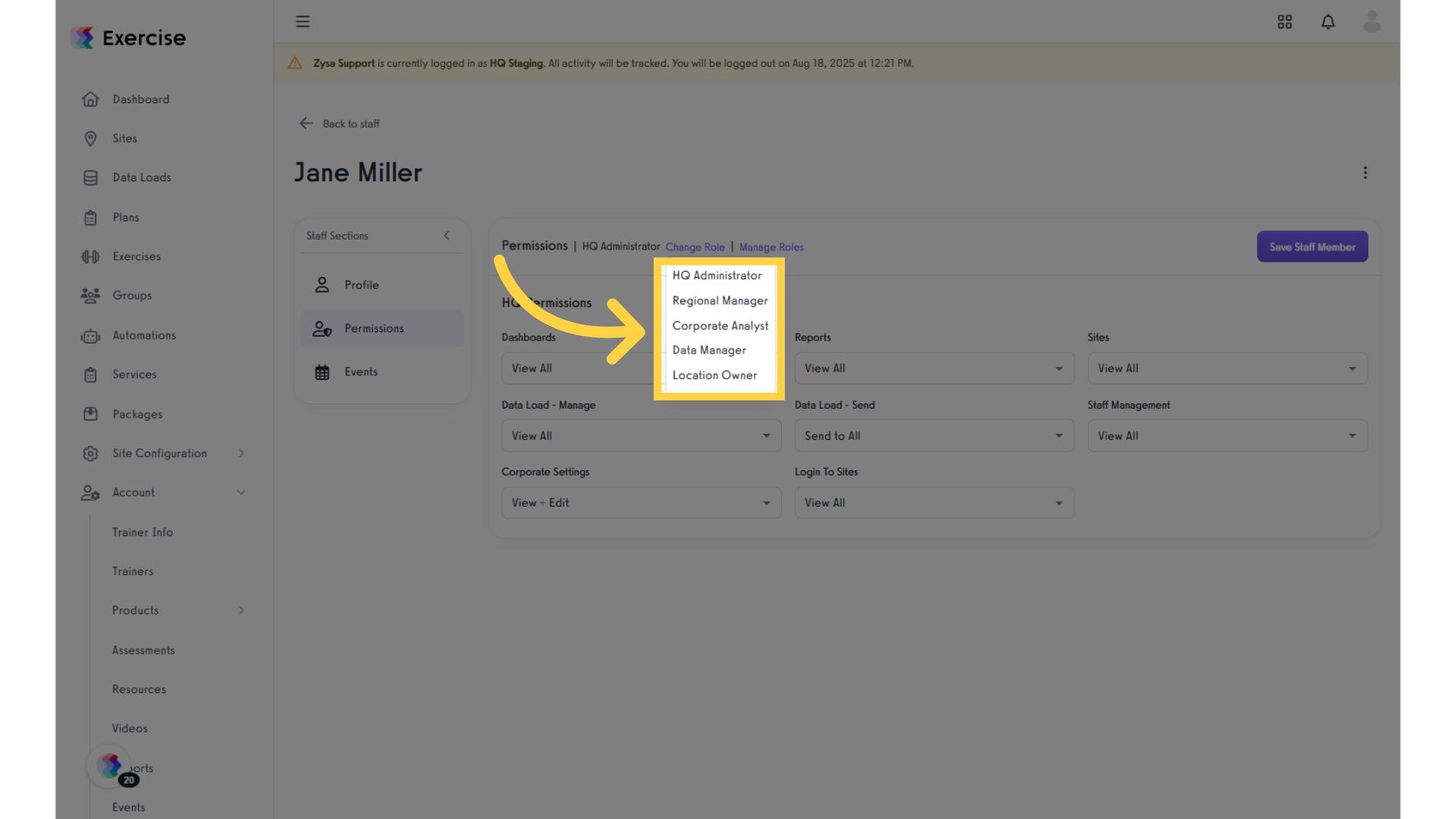This screenshot has height=819, width=1456.
Task: Open the user avatar icon
Action: 1372,21
